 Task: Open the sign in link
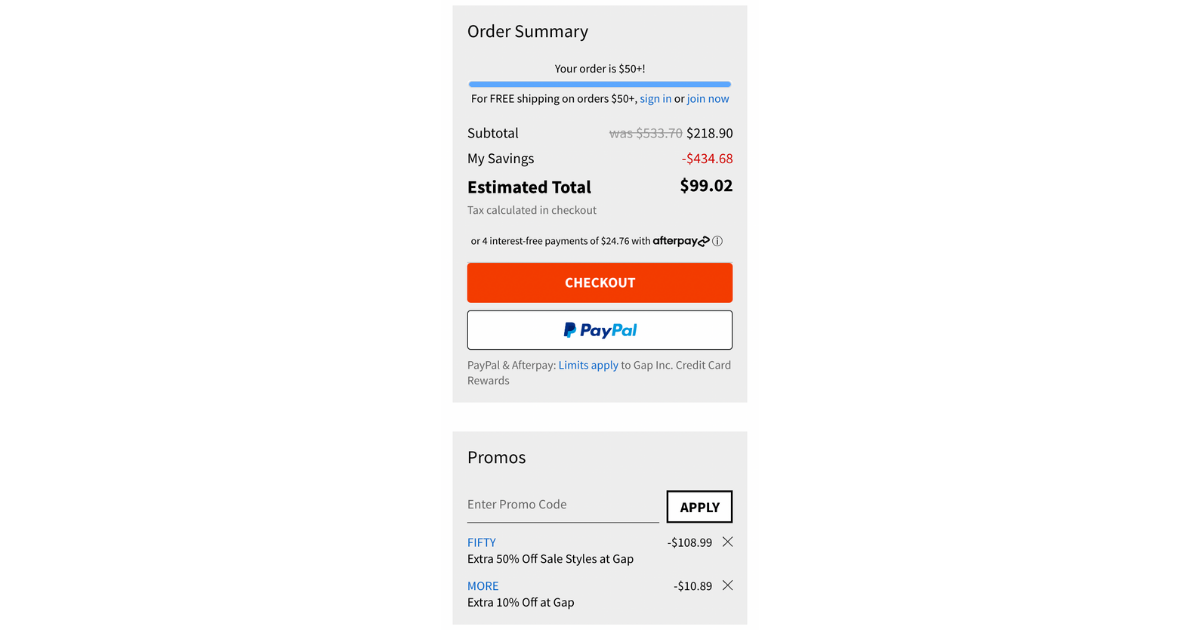pyautogui.click(x=656, y=99)
